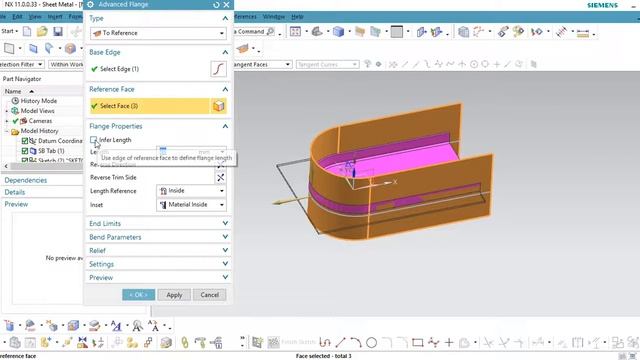Expand the Relief section
Screen dimensions: 640x360
click(x=158, y=251)
